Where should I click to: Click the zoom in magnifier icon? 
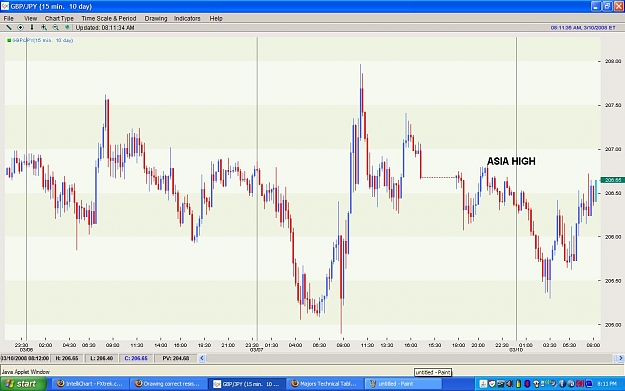[44, 28]
